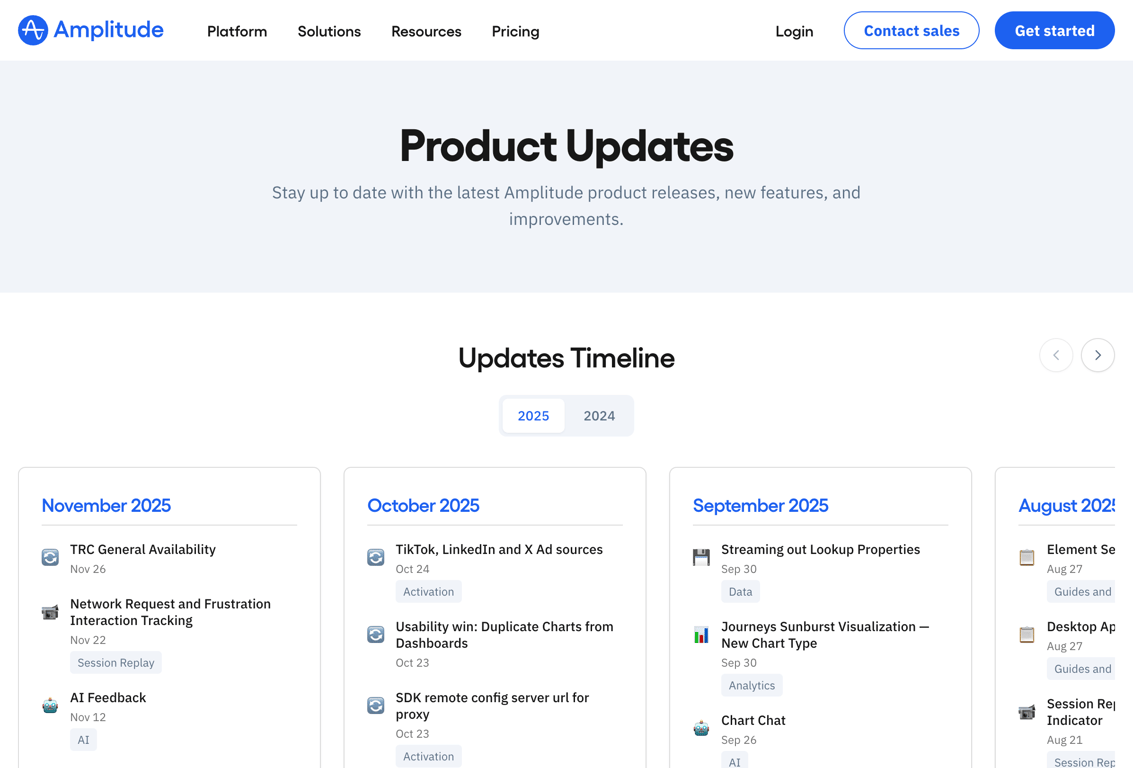Switch to the 2024 timeline tab
This screenshot has height=768, width=1133.
pos(599,416)
